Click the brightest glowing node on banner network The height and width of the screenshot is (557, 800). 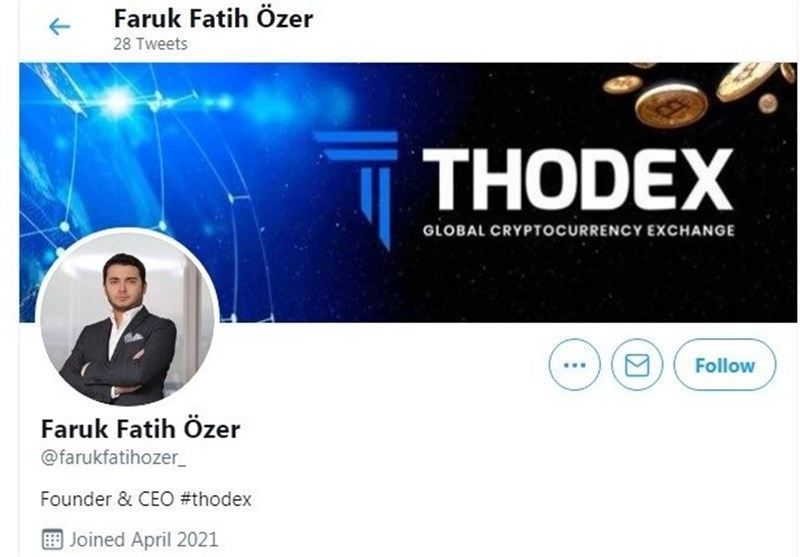pyautogui.click(x=117, y=102)
